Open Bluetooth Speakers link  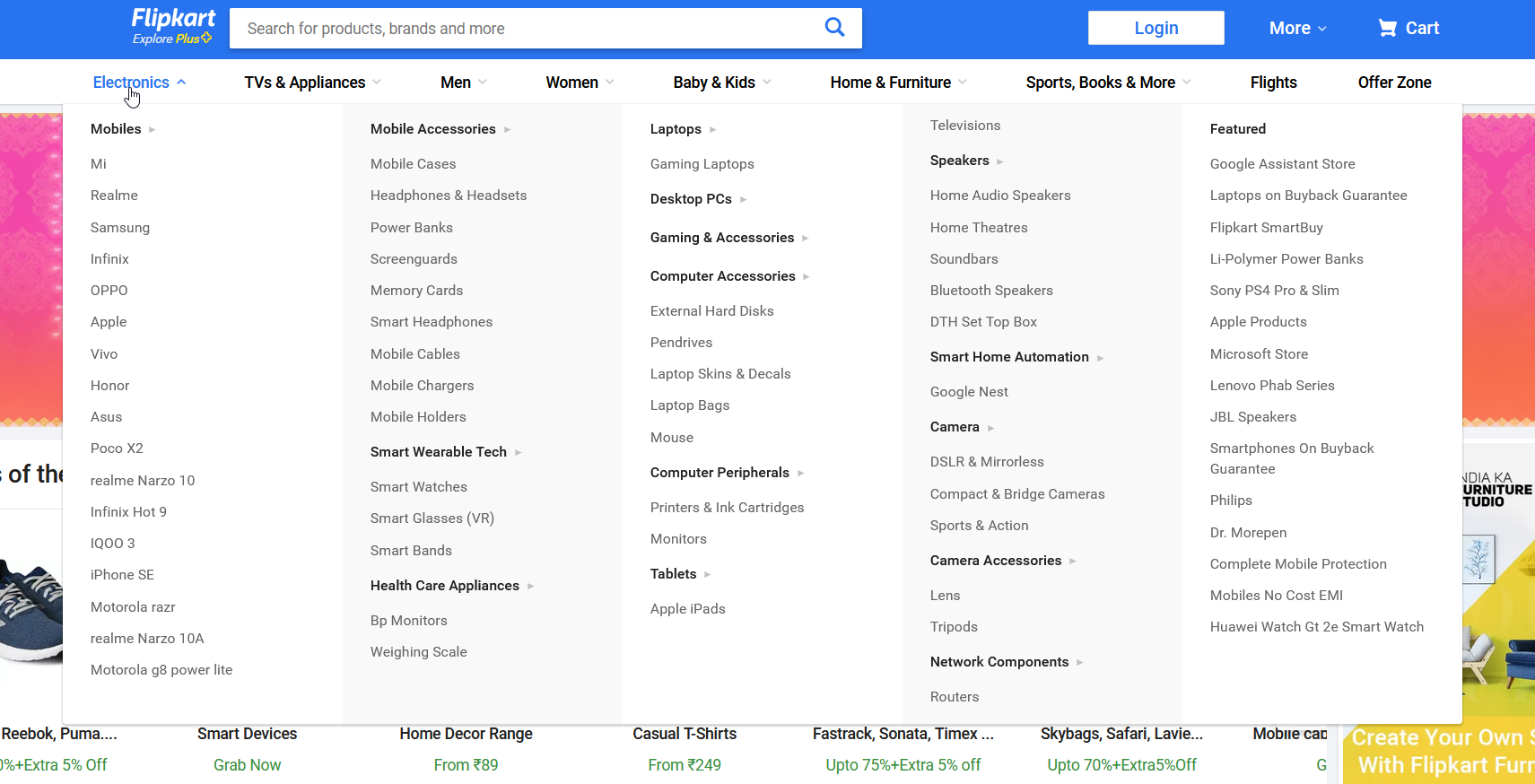(991, 291)
